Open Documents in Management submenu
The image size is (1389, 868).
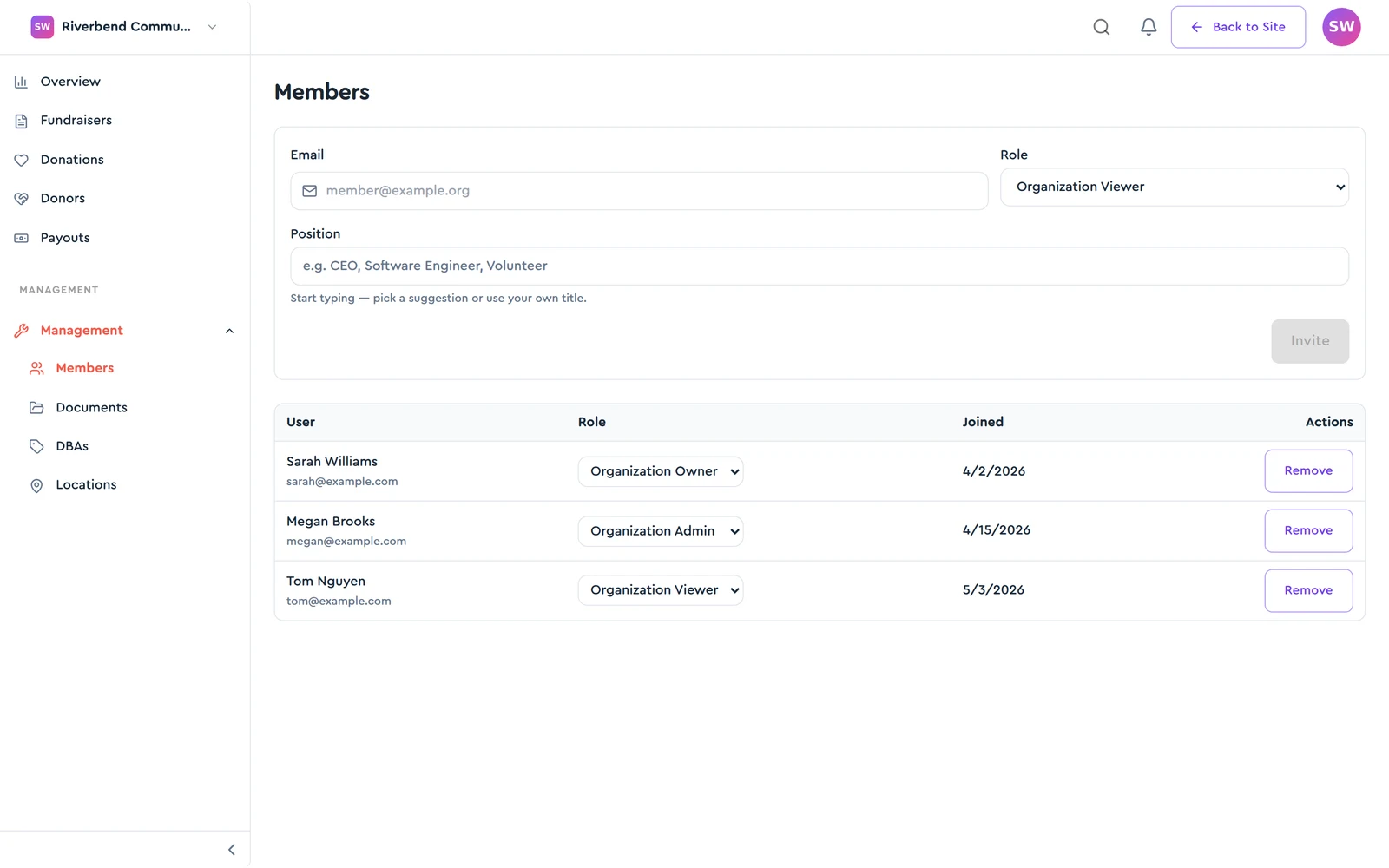point(91,407)
